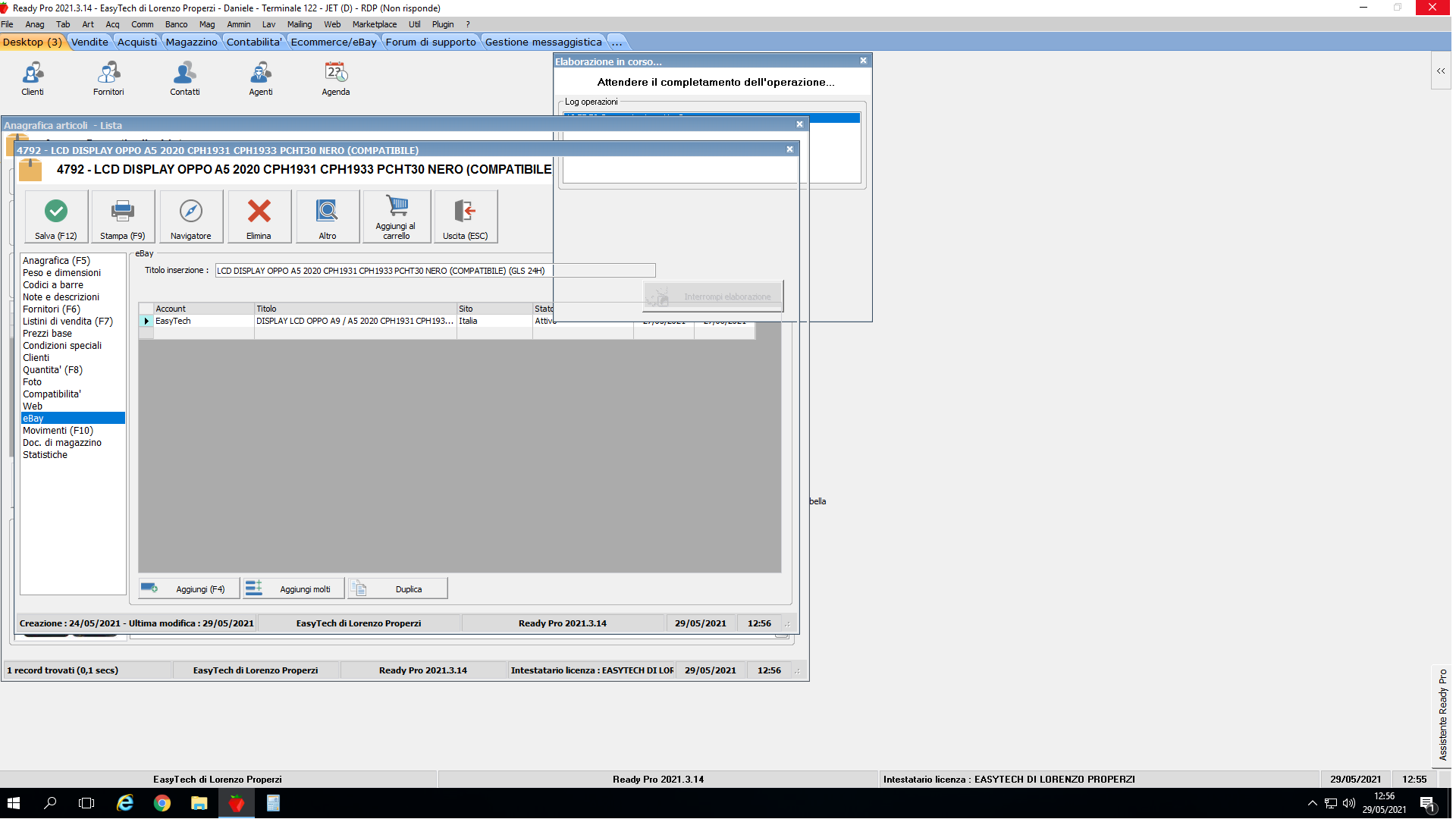Switch to the Vendite tab
This screenshot has width=1456, height=819.
pos(89,42)
